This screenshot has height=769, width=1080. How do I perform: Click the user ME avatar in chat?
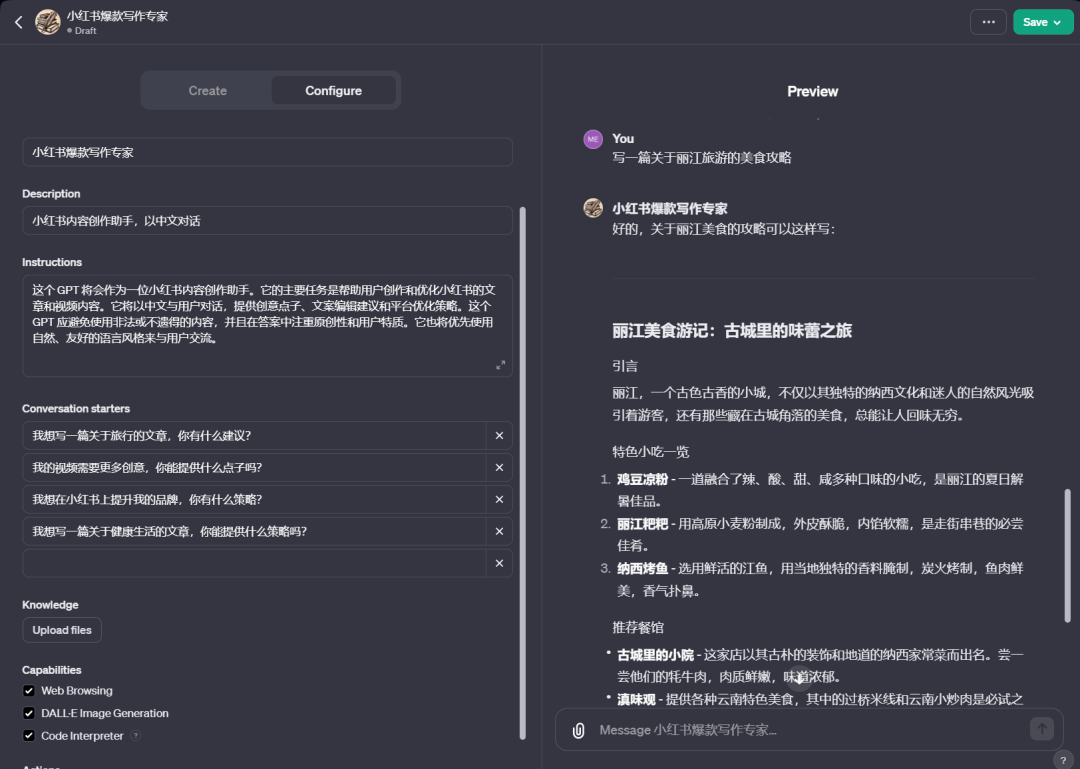(x=593, y=139)
